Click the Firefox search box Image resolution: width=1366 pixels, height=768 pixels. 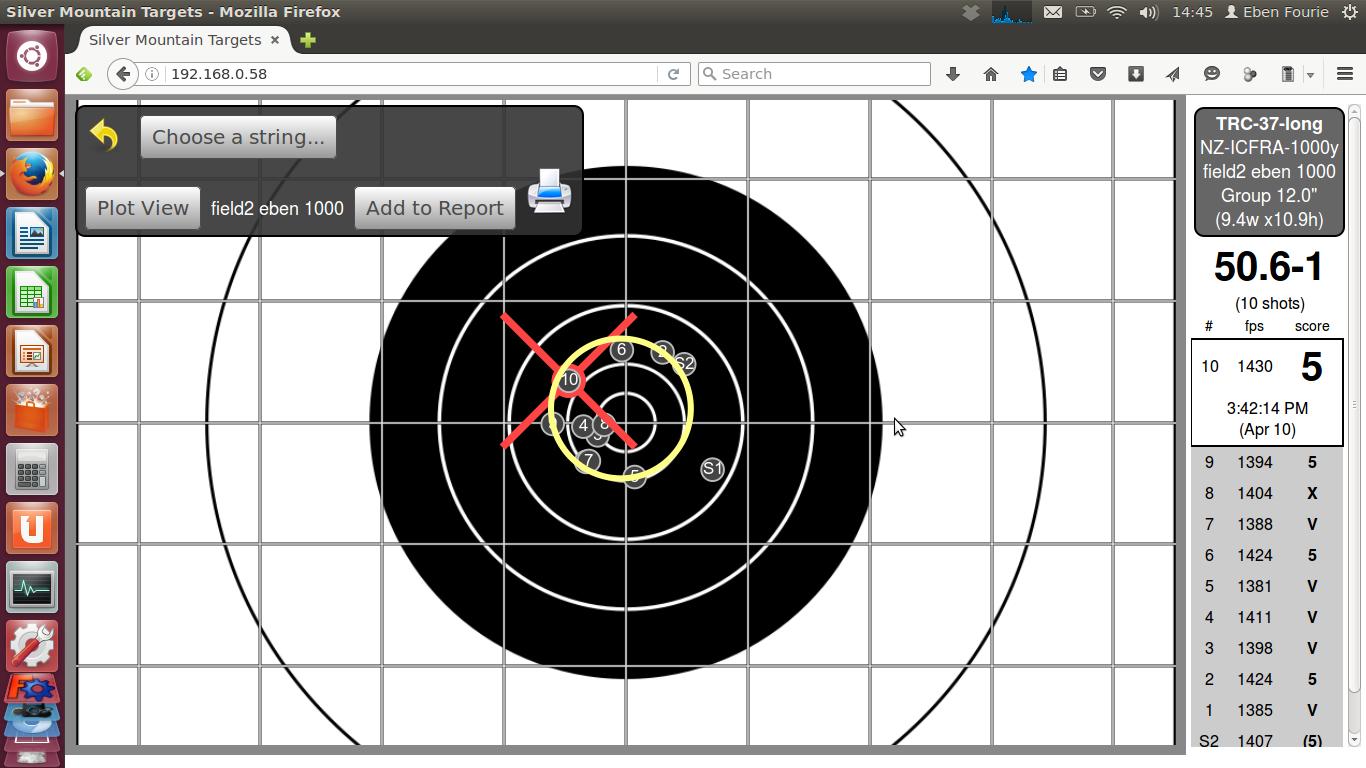(x=814, y=74)
